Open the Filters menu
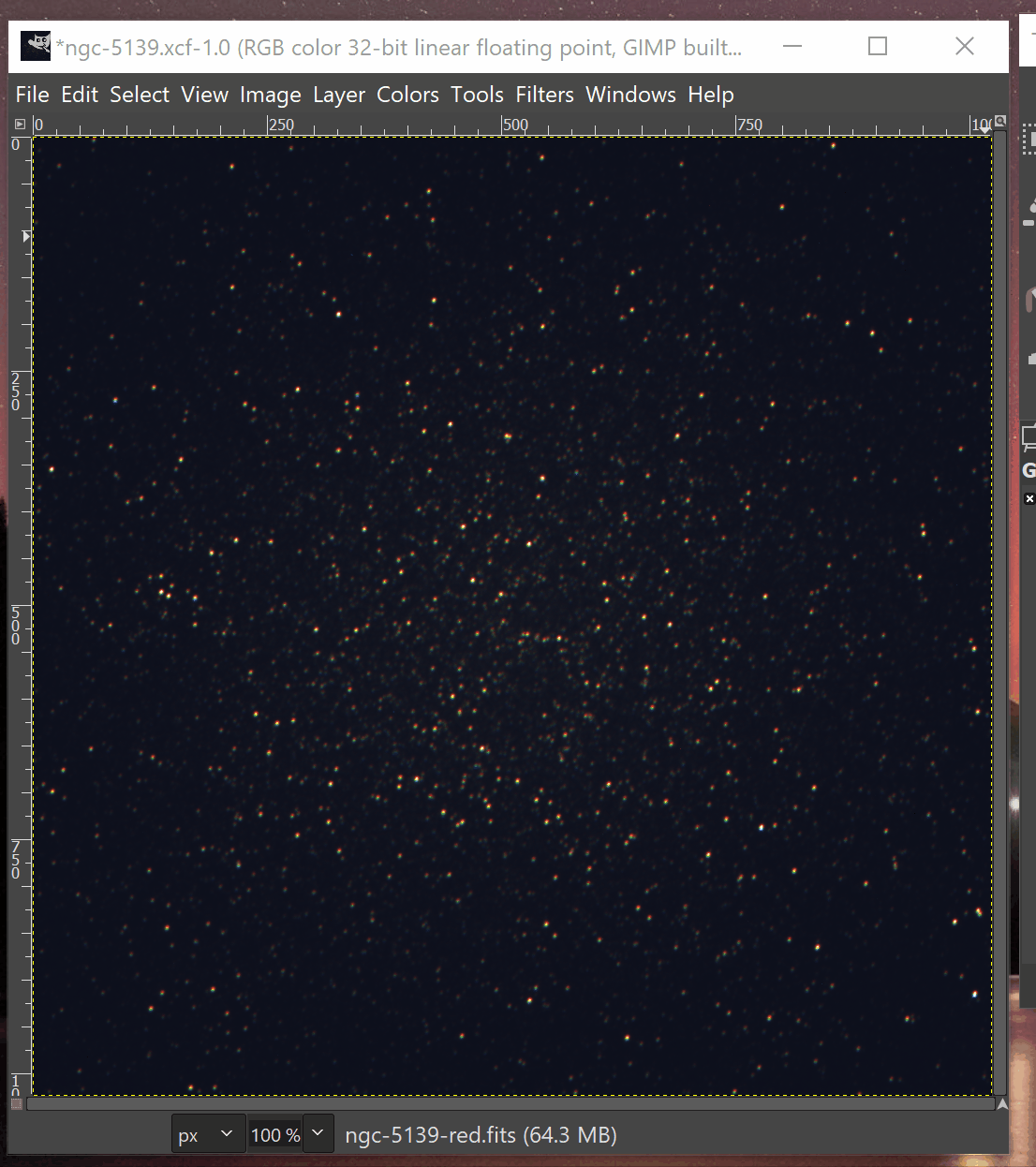This screenshot has width=1036, height=1167. click(x=544, y=95)
